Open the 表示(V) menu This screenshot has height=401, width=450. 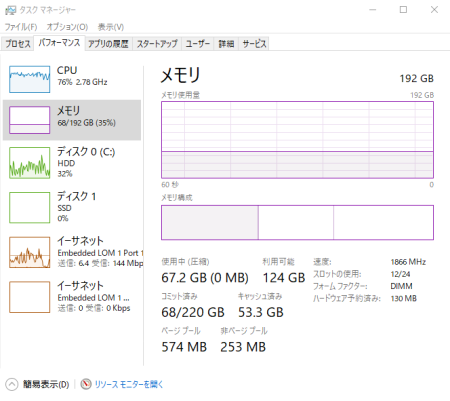(x=111, y=27)
